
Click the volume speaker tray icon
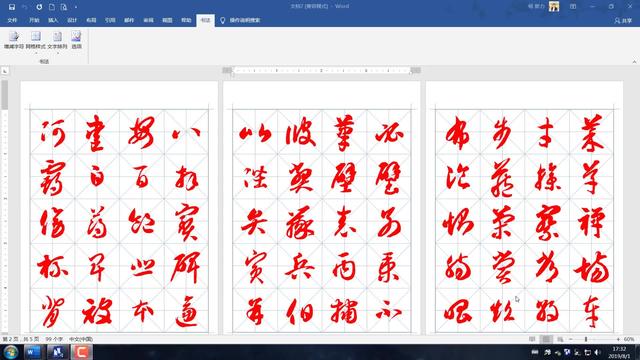coord(598,352)
